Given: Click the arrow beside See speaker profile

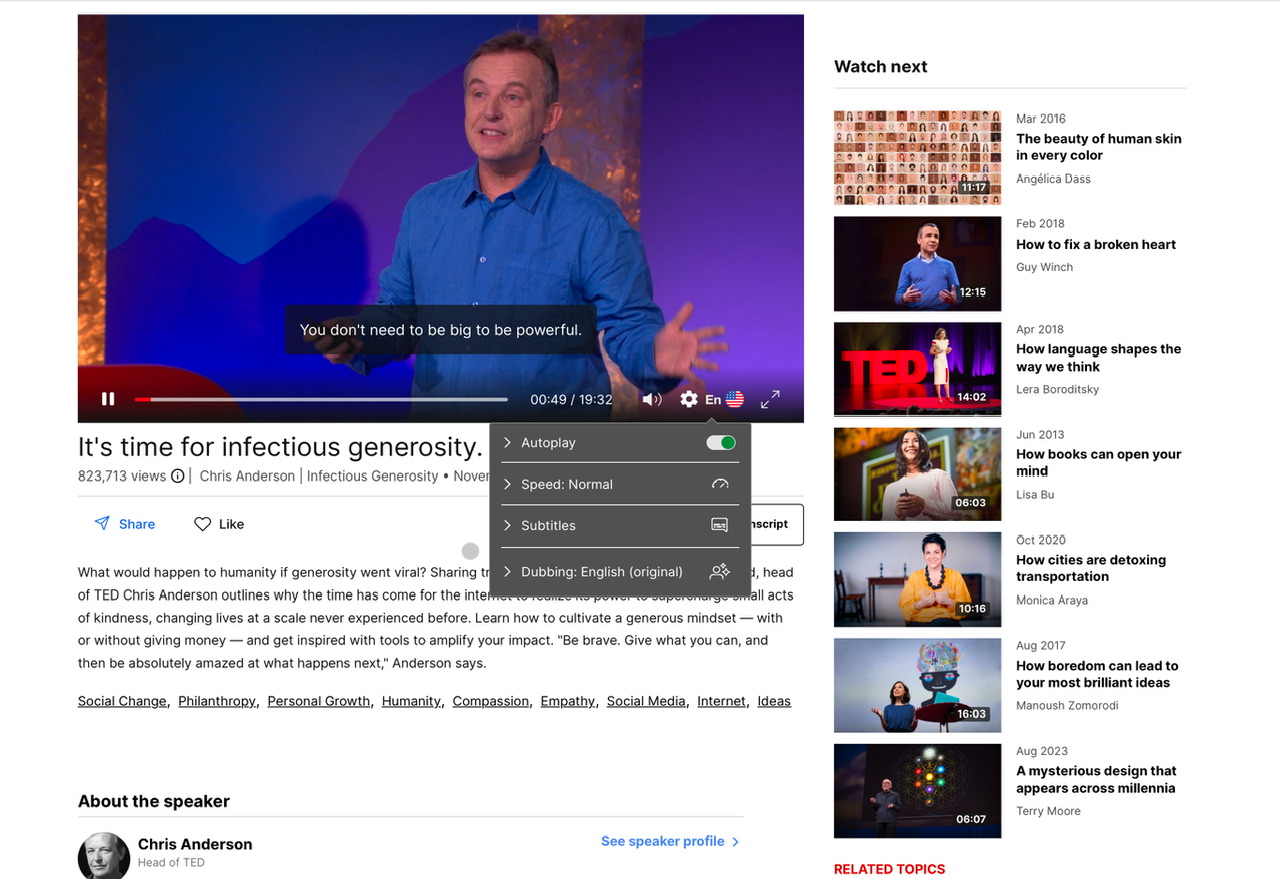Looking at the screenshot, I should coord(735,842).
